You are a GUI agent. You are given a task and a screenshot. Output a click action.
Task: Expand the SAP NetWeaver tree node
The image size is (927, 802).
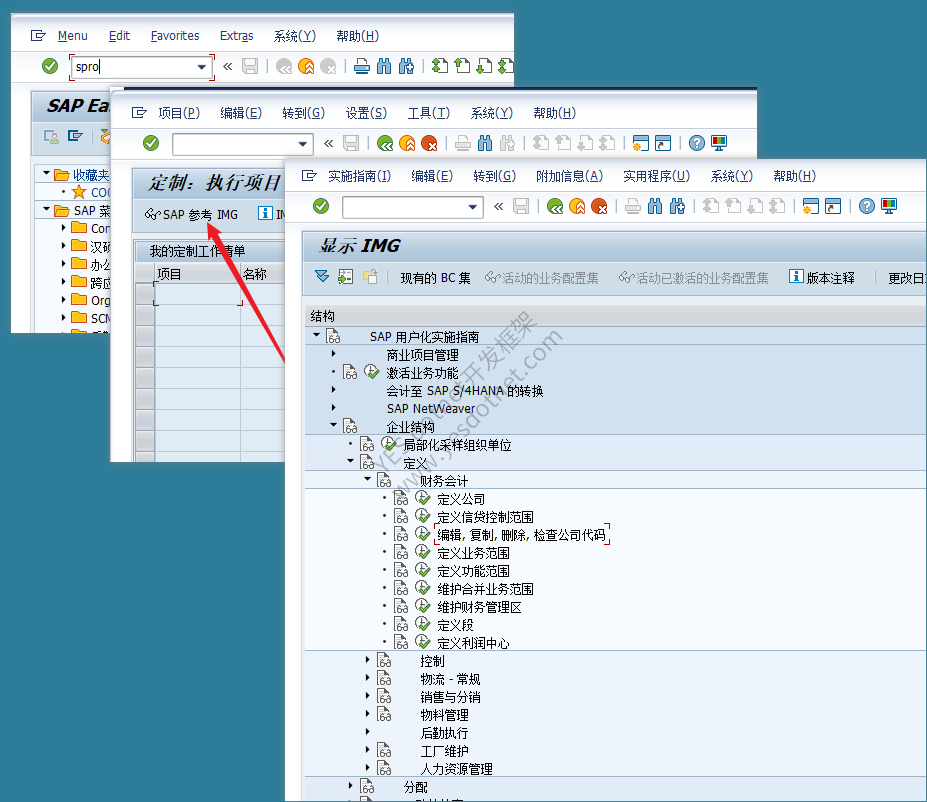click(x=334, y=407)
